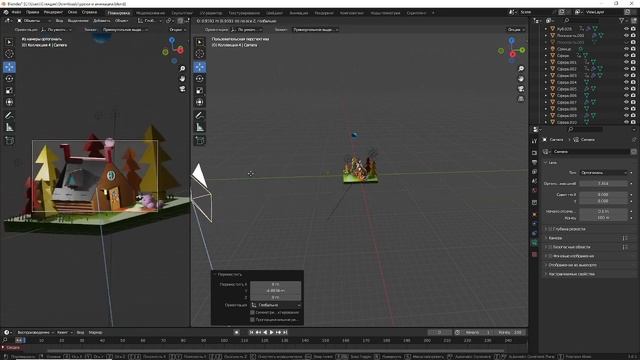Expand the Сфера.003 tree row
The width and height of the screenshot is (640, 360).
click(546, 76)
